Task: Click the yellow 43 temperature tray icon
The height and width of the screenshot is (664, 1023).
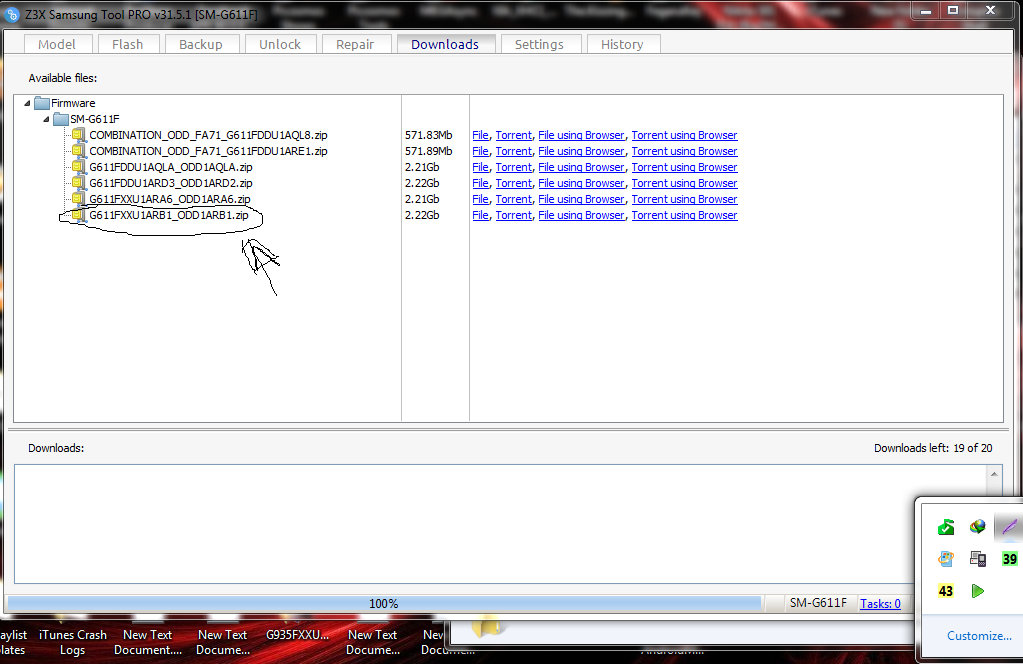Action: coord(945,591)
